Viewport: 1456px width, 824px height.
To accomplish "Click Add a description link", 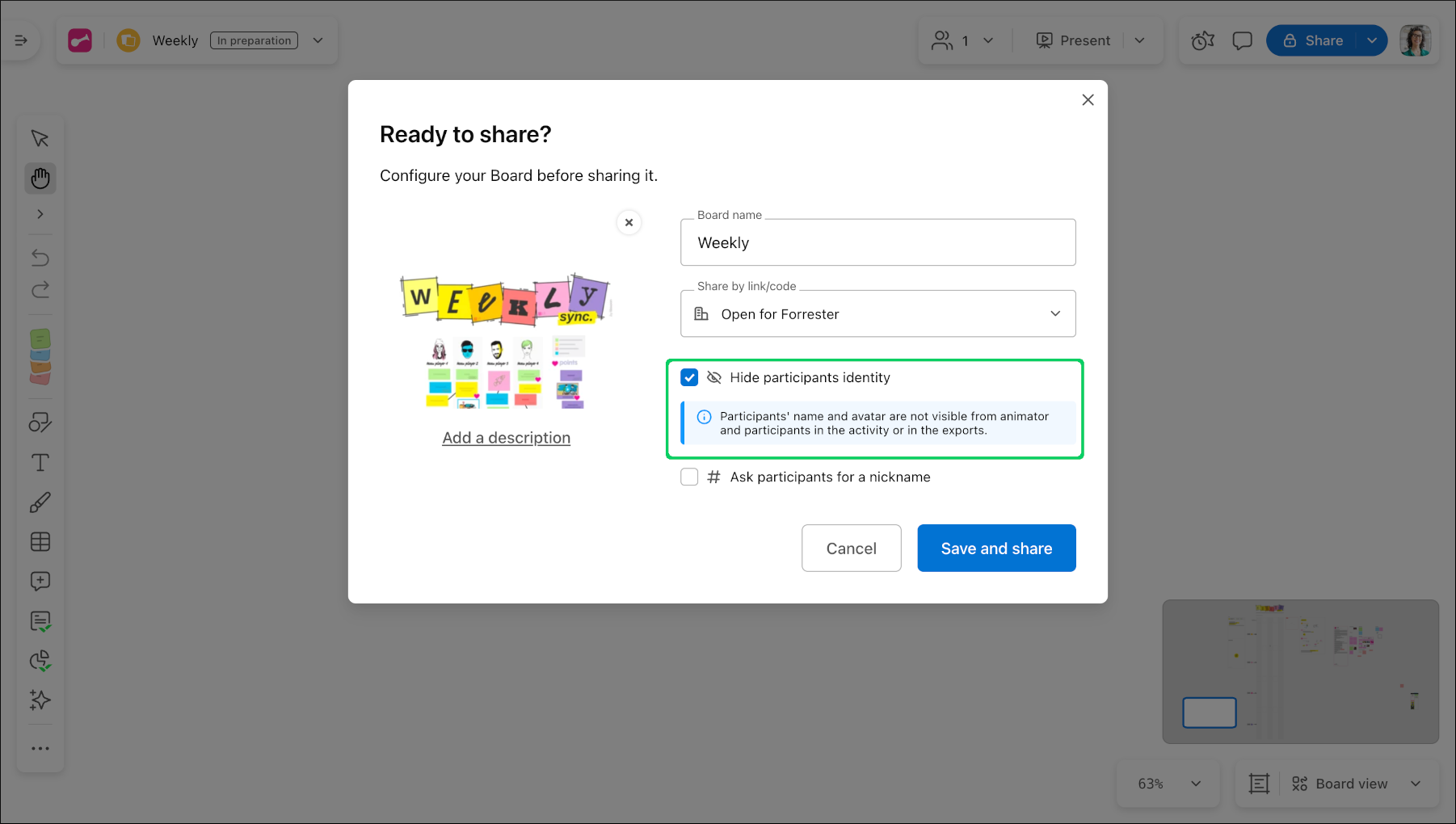I will pyautogui.click(x=507, y=438).
